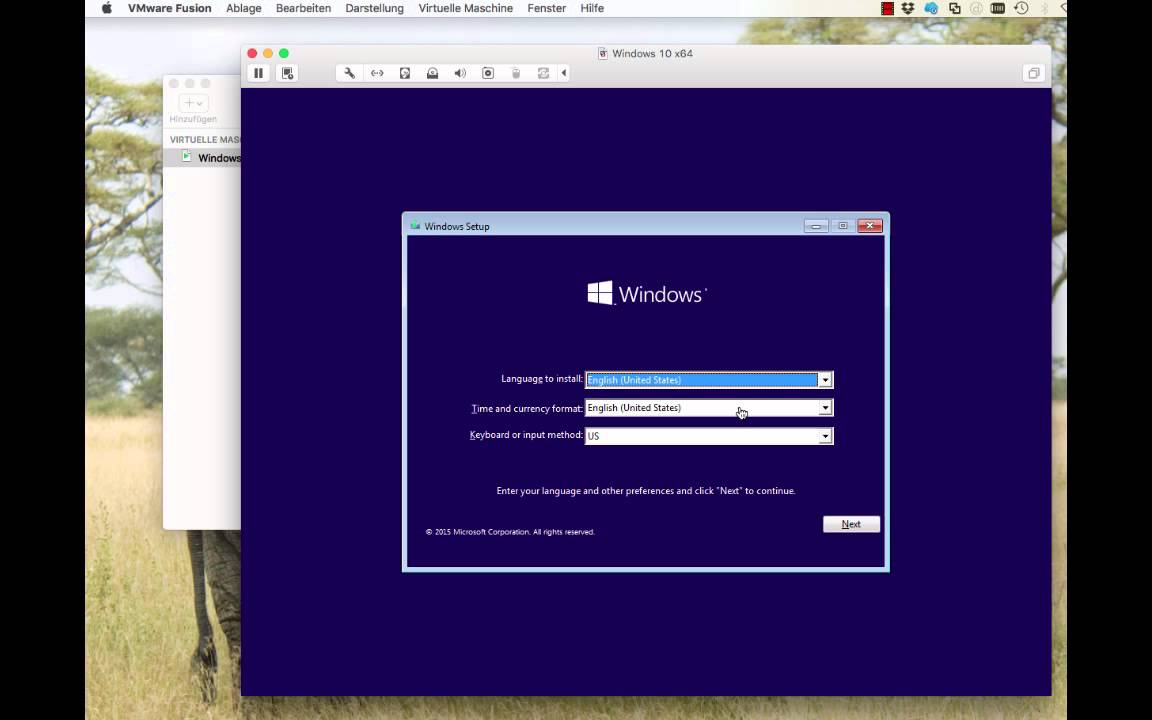Collapse the device toolbar with the arrow
The height and width of the screenshot is (720, 1152).
[564, 73]
